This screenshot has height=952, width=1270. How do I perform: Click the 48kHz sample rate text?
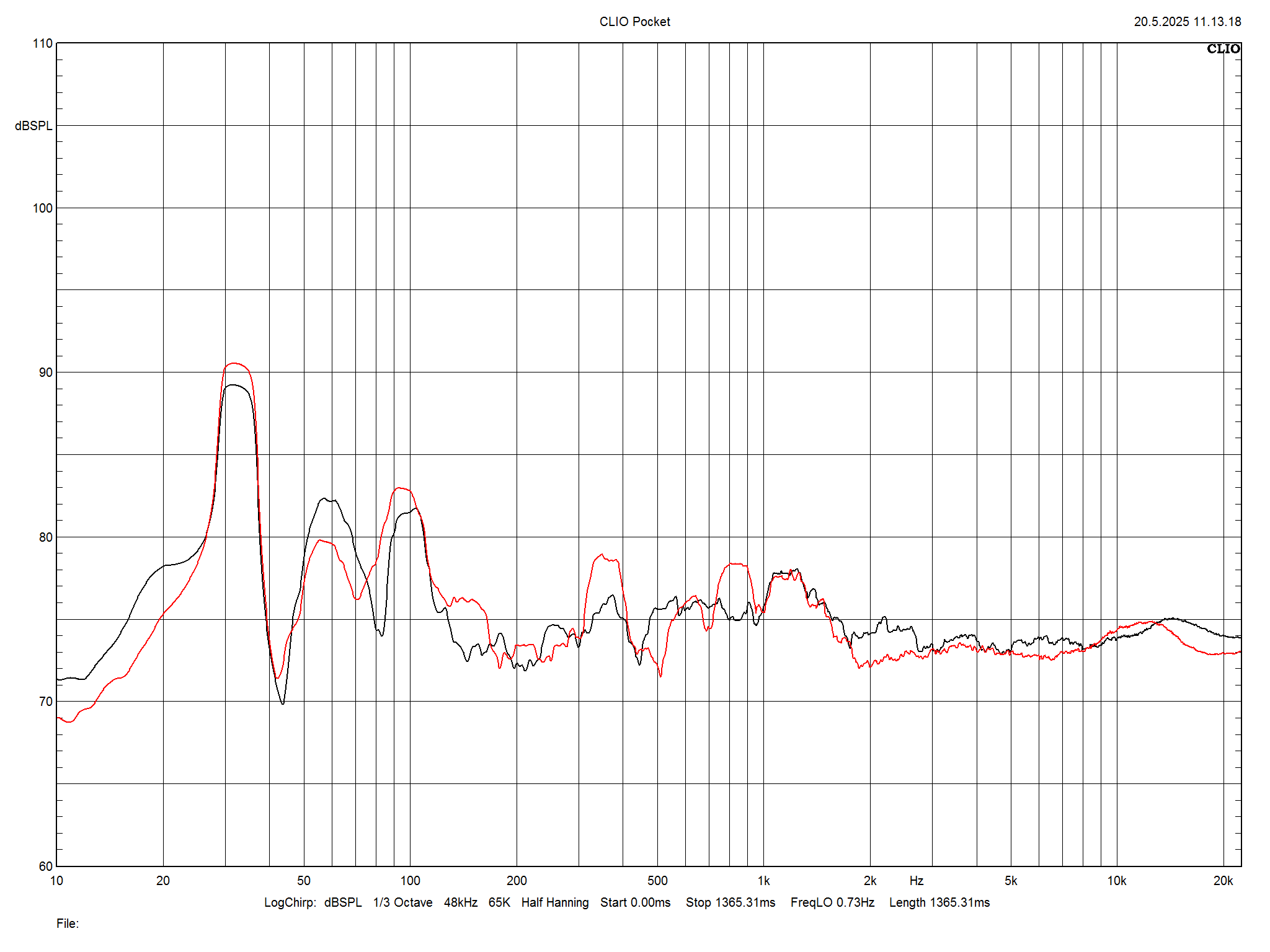point(461,902)
